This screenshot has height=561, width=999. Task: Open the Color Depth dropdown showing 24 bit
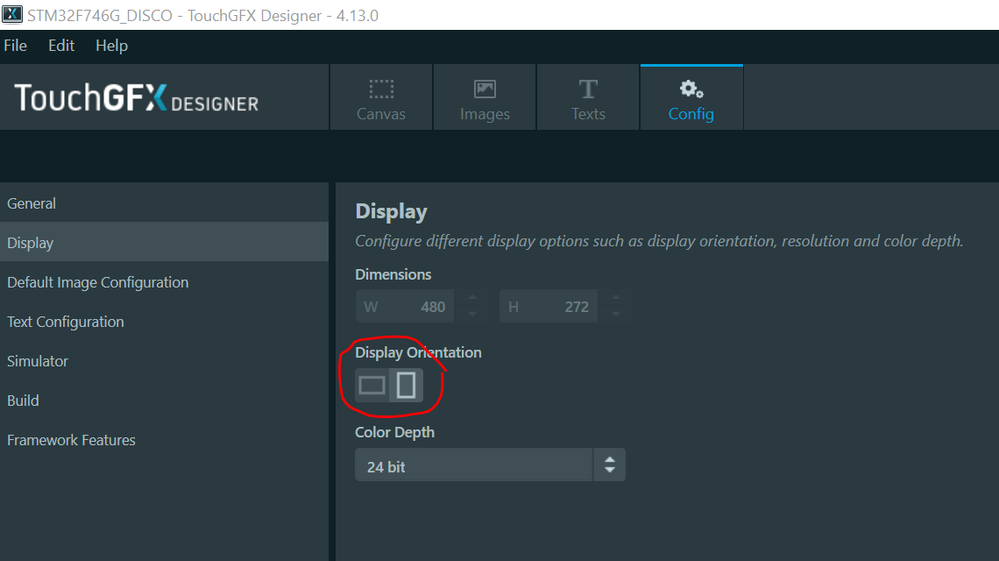[490, 465]
